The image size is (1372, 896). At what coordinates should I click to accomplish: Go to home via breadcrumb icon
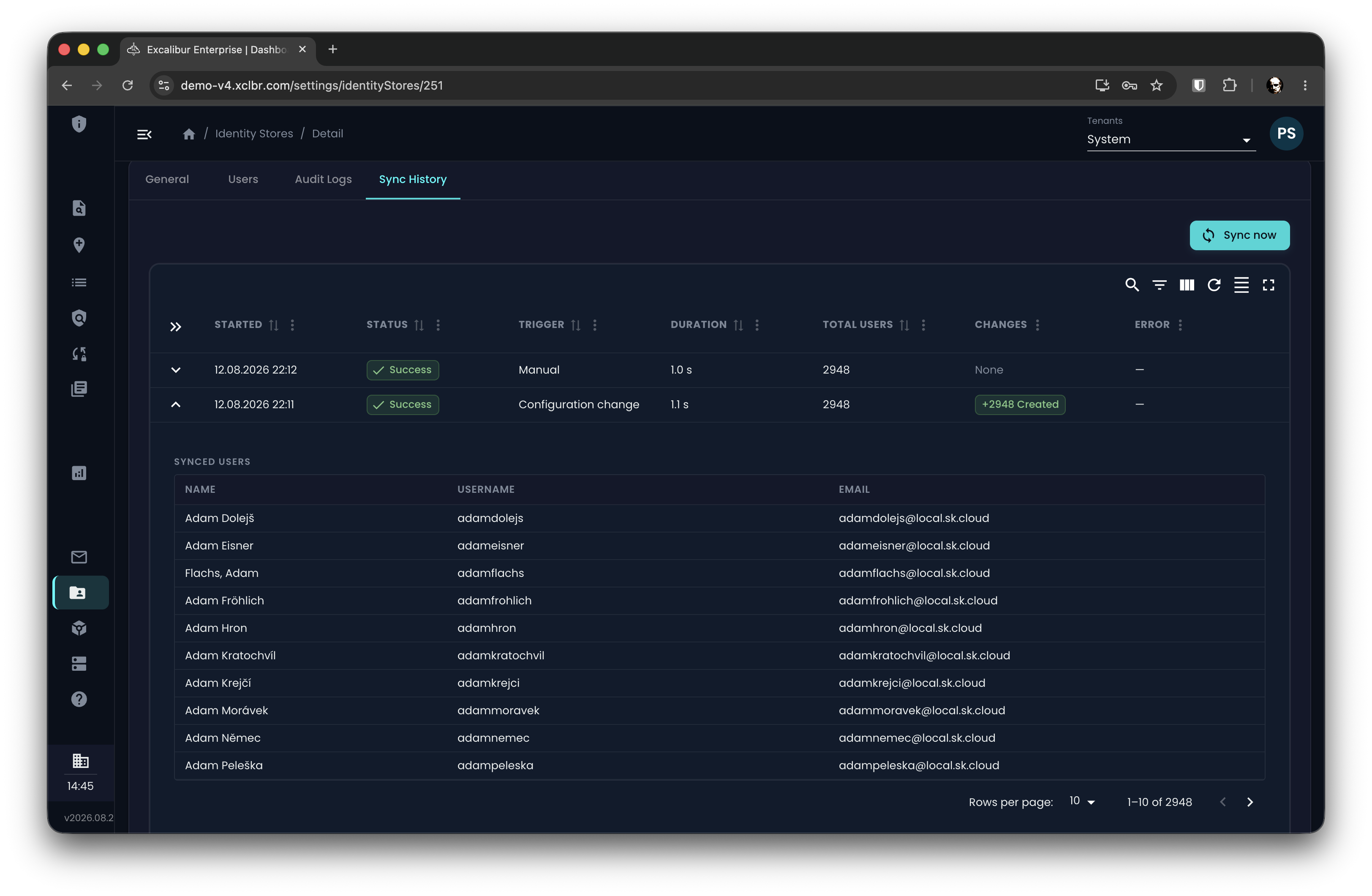[188, 134]
